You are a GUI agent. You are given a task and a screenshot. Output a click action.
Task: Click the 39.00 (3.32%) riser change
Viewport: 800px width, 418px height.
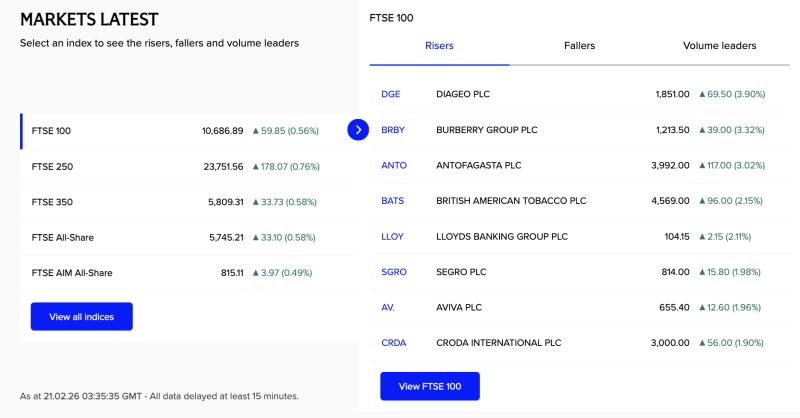pyautogui.click(x=732, y=130)
